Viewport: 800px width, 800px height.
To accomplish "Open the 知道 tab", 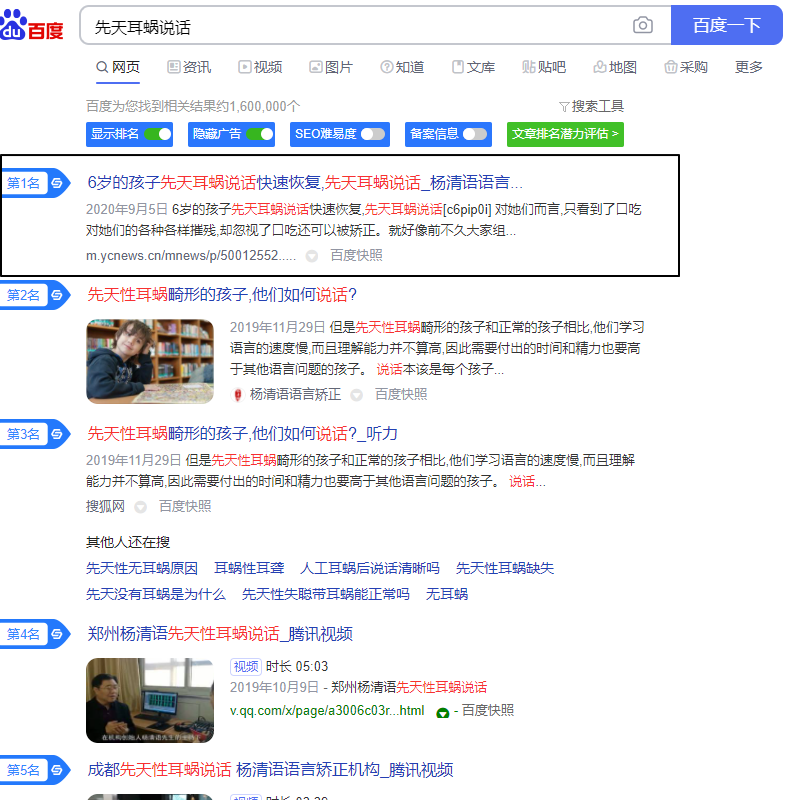I will pos(402,67).
